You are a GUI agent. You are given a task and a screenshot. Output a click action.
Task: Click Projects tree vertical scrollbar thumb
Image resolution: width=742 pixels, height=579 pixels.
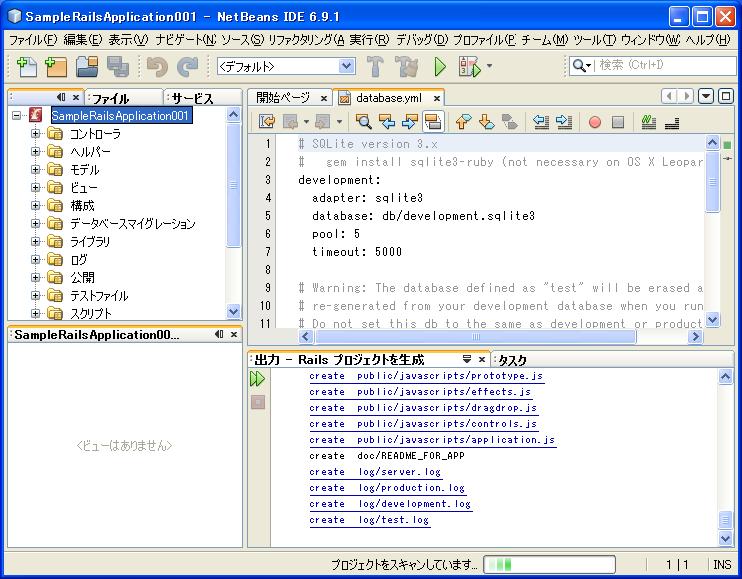tap(233, 185)
